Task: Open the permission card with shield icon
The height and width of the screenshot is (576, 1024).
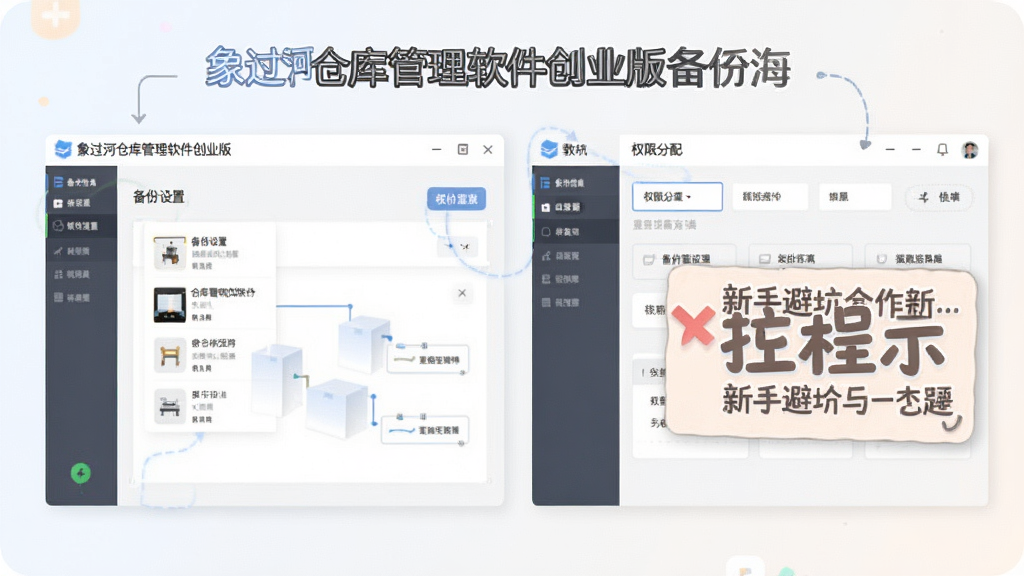Action: coord(917,258)
